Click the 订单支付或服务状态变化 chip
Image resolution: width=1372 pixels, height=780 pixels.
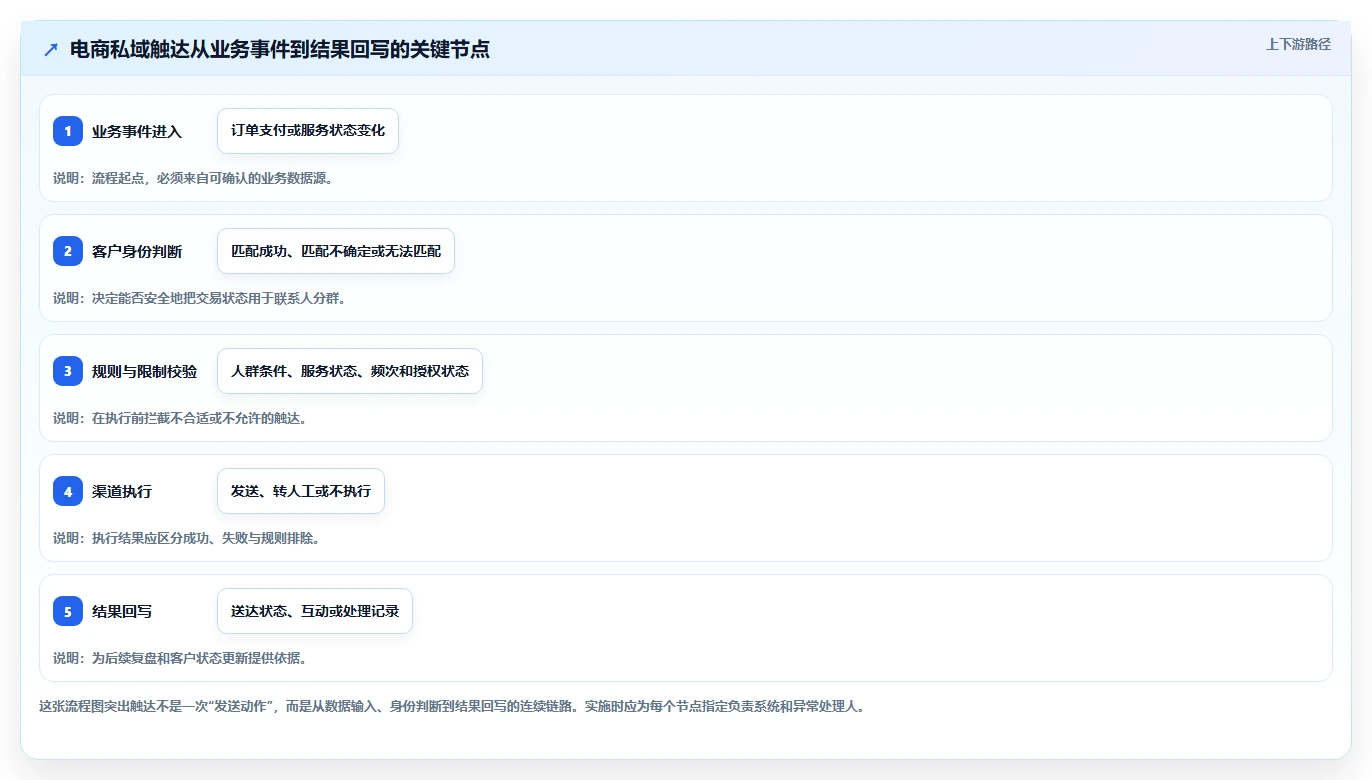click(x=308, y=131)
